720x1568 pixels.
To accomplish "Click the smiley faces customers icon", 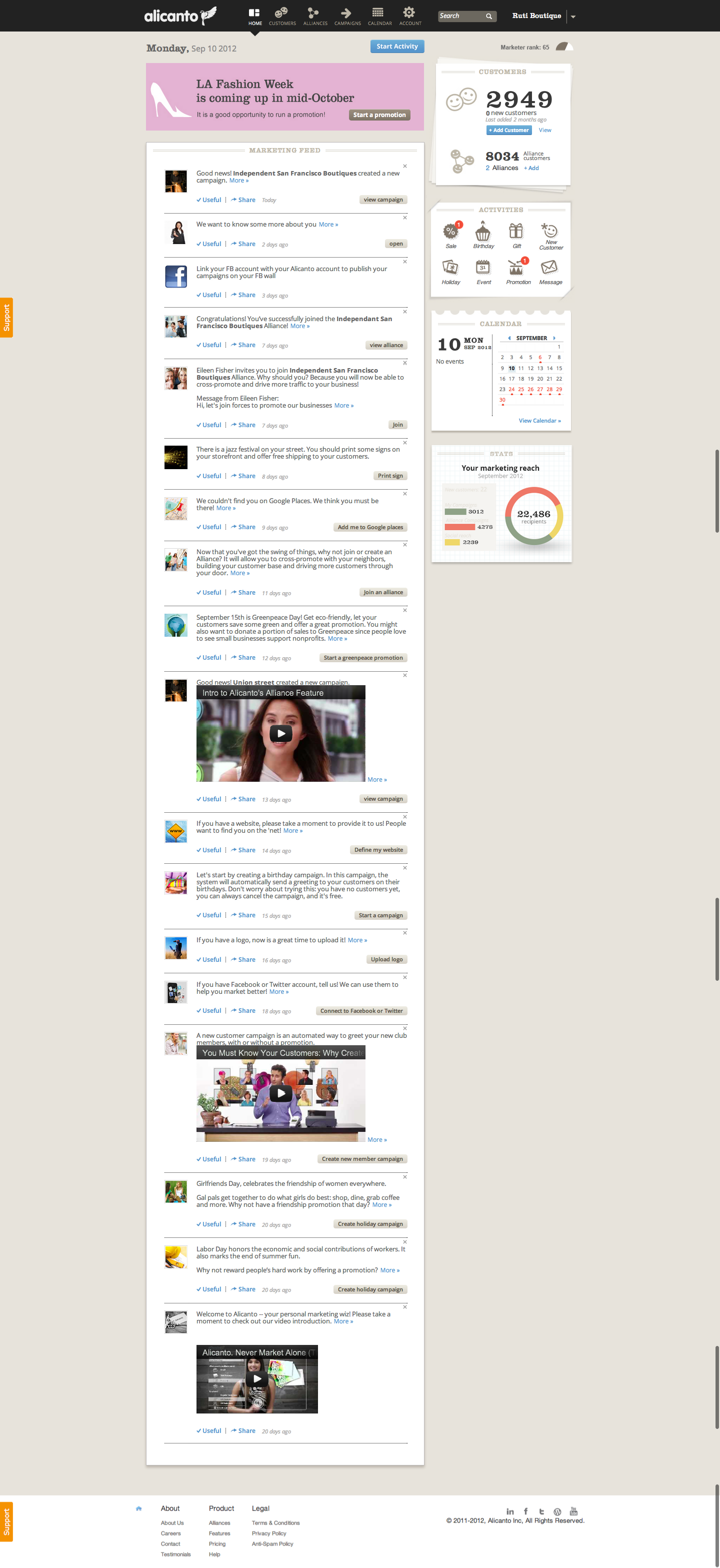I will pyautogui.click(x=460, y=99).
